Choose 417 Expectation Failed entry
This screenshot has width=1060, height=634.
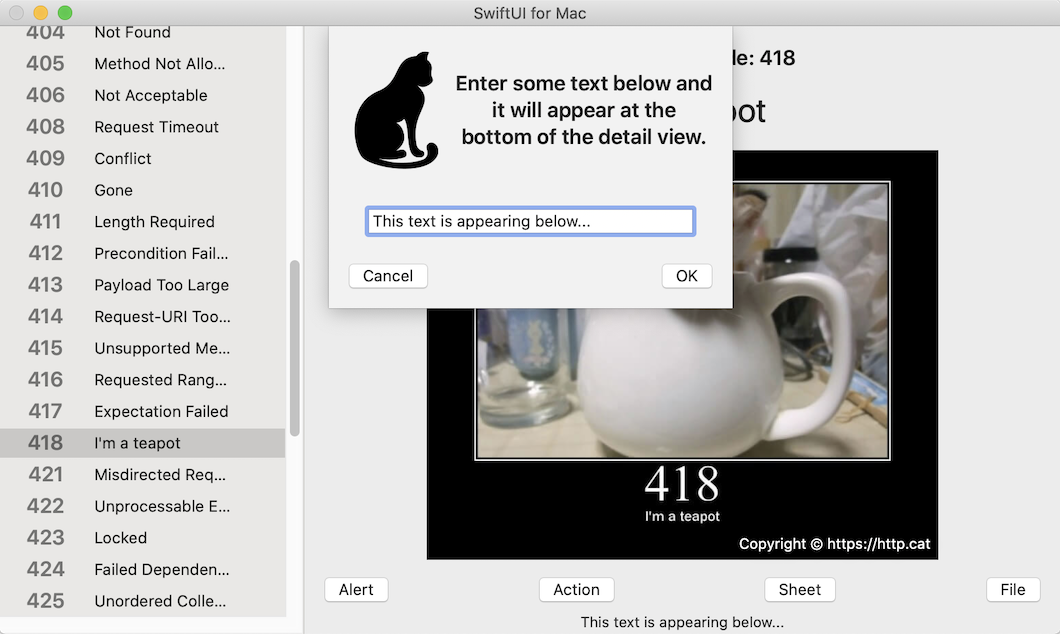pyautogui.click(x=142, y=411)
